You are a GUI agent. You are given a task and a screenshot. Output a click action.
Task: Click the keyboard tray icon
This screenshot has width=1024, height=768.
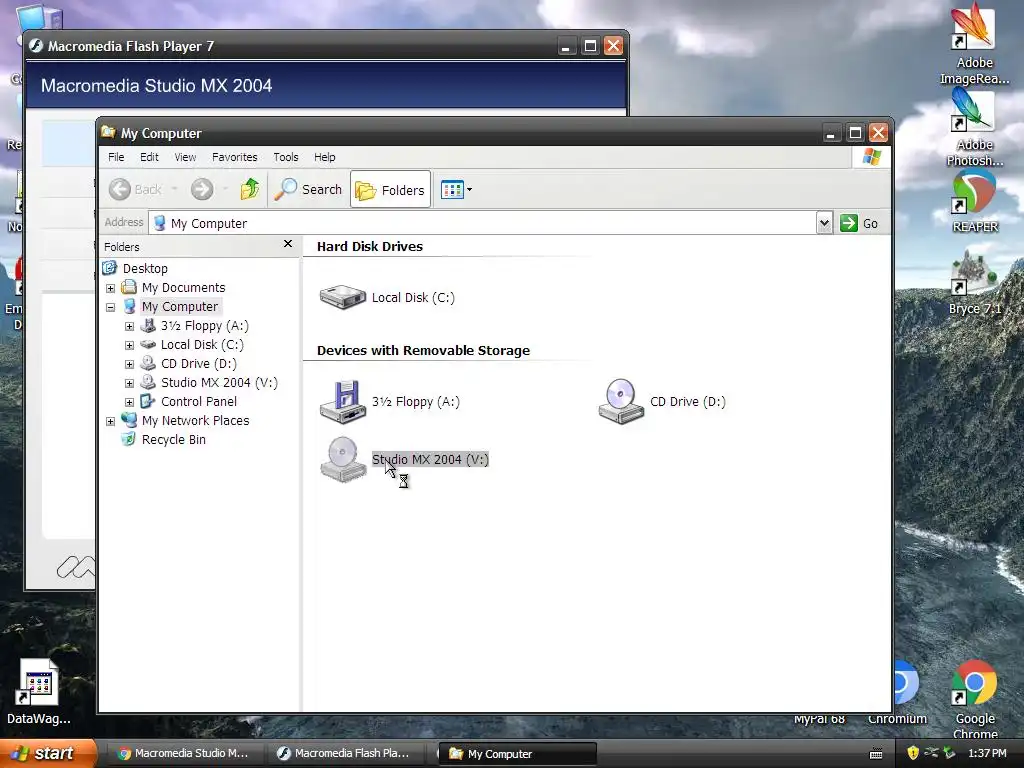[x=876, y=754]
